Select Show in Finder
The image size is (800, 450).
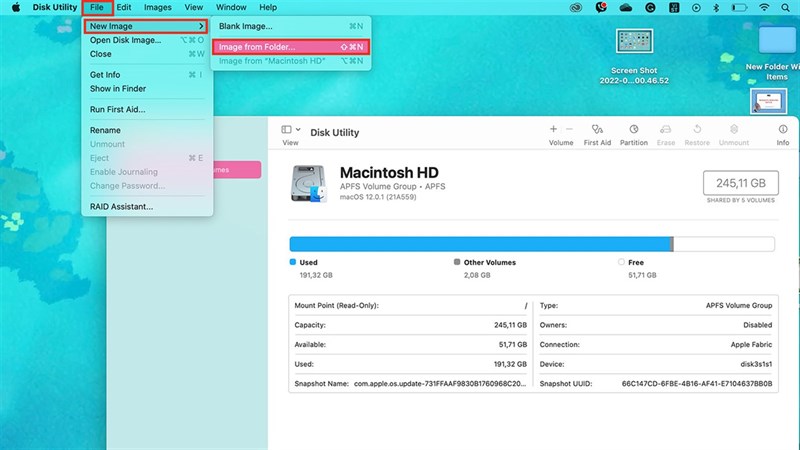coord(146,88)
